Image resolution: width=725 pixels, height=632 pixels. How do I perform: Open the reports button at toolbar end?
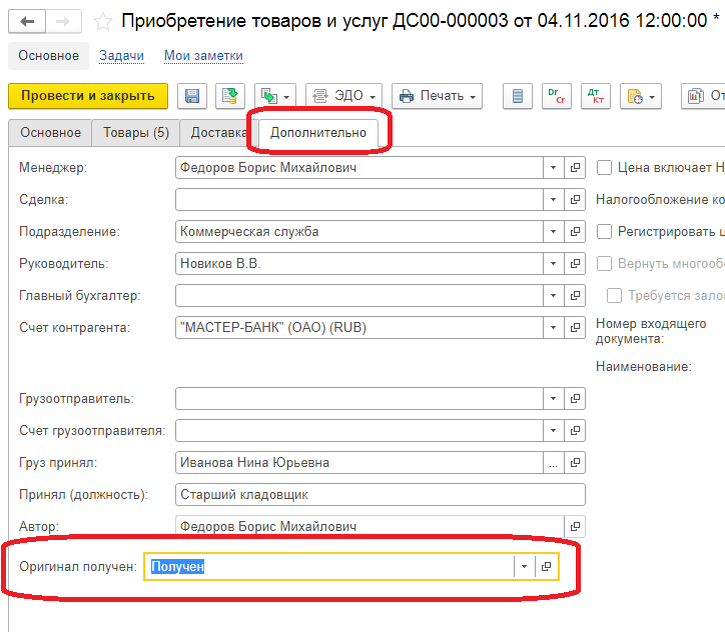click(703, 96)
